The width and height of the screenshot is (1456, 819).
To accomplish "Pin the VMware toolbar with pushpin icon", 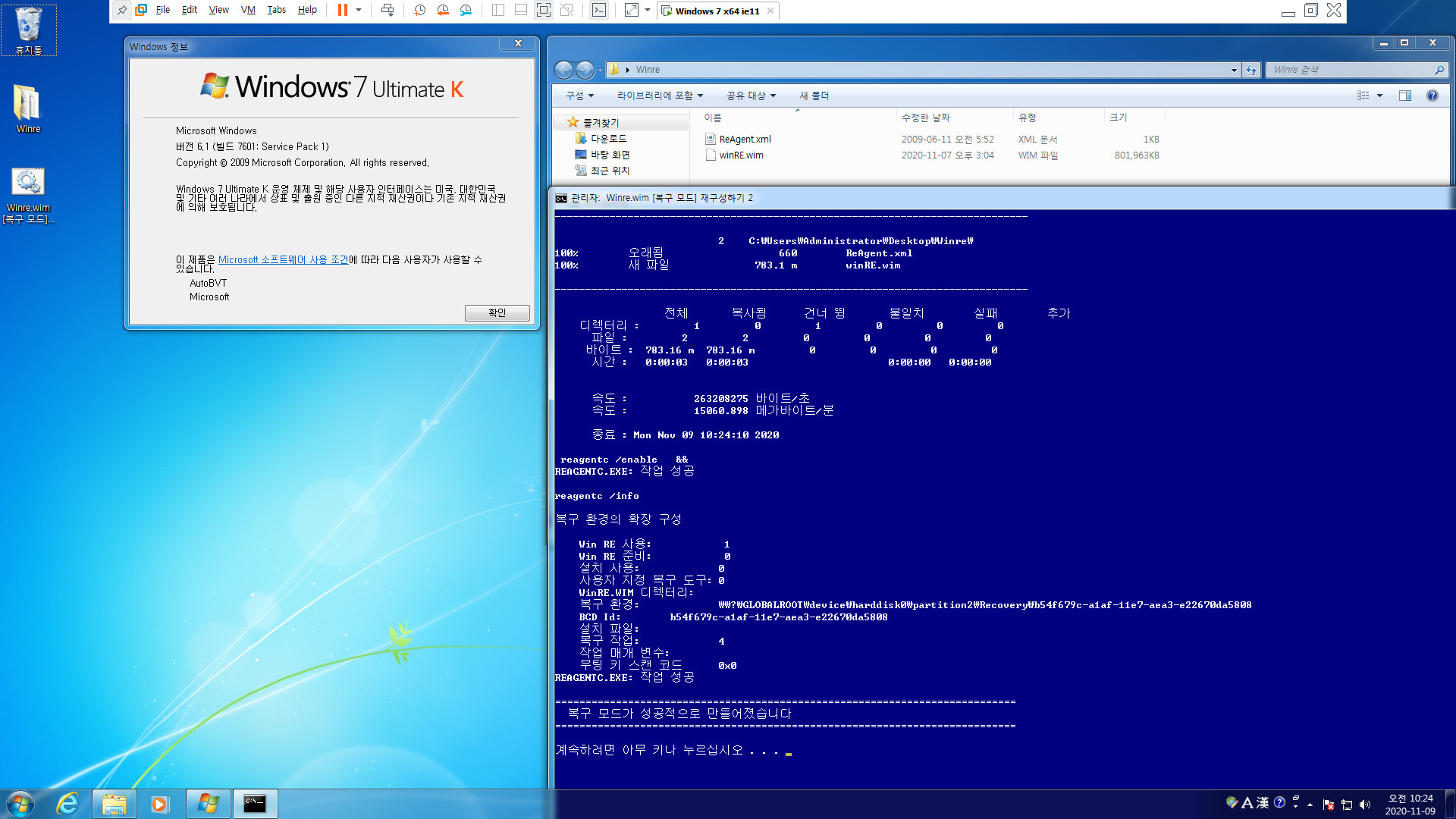I will pos(121,11).
